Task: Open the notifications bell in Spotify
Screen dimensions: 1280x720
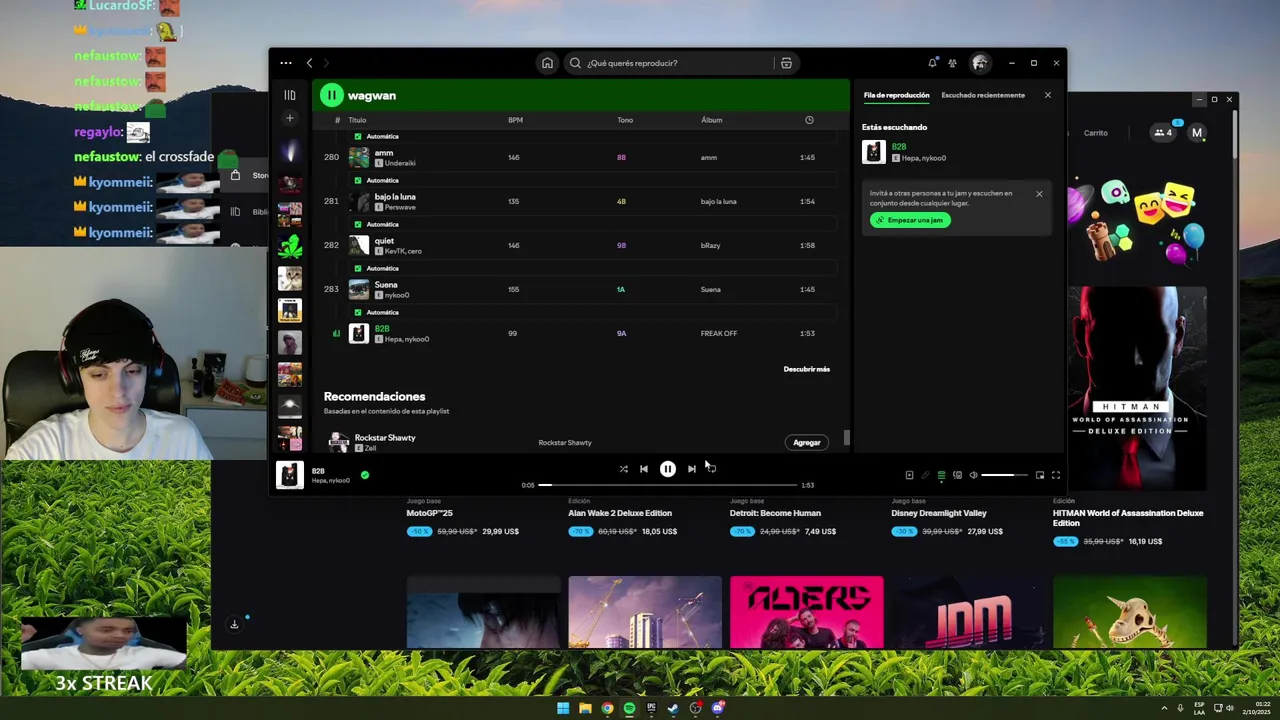Action: (x=932, y=63)
